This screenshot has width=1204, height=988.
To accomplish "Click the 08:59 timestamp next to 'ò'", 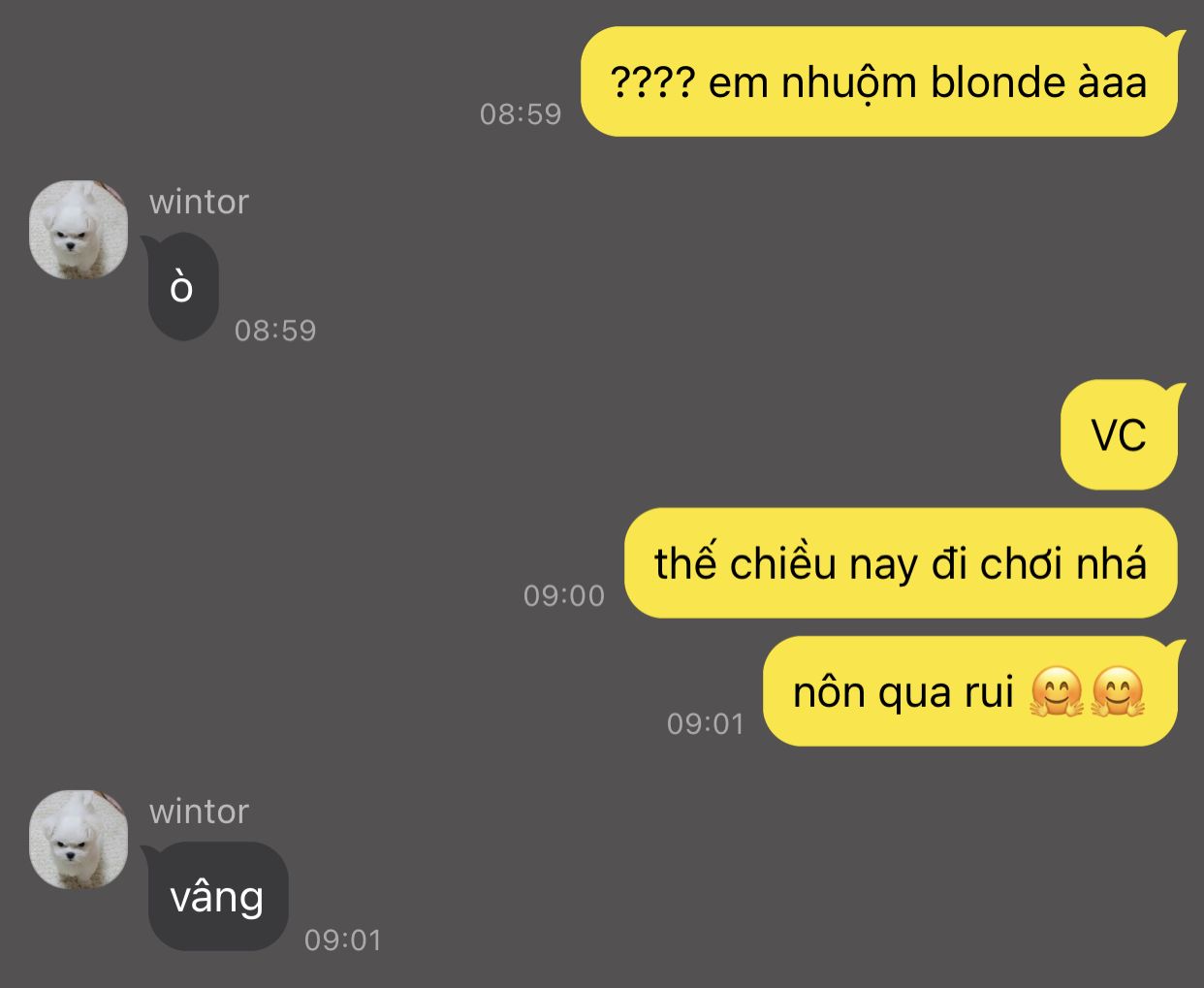I will point(275,331).
